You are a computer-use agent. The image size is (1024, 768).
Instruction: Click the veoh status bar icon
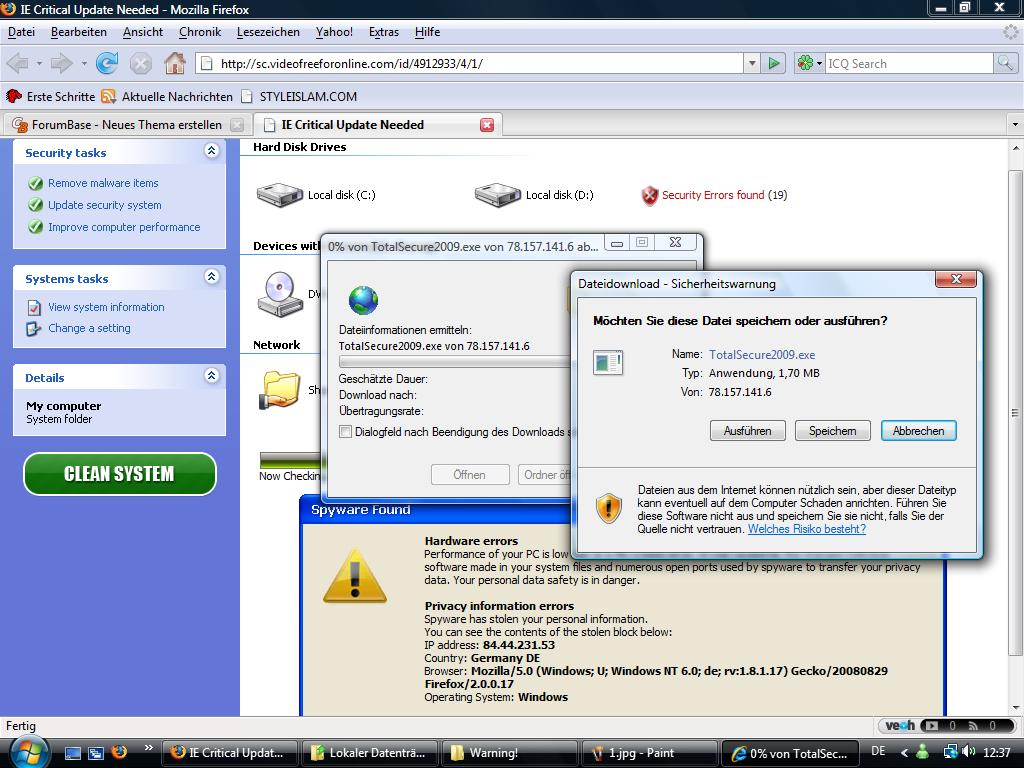(900, 726)
